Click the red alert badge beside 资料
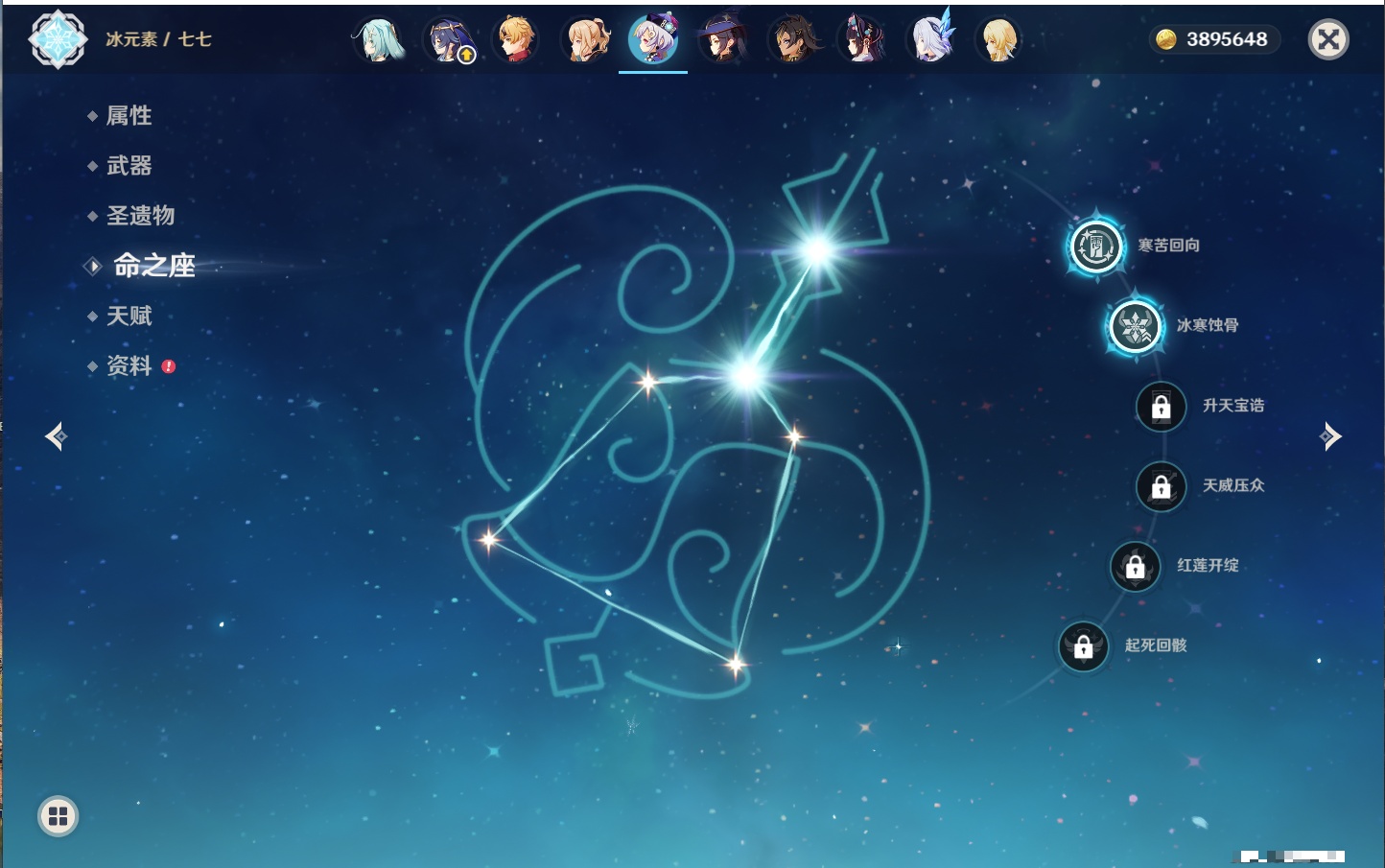The height and width of the screenshot is (868, 1385). tap(169, 366)
